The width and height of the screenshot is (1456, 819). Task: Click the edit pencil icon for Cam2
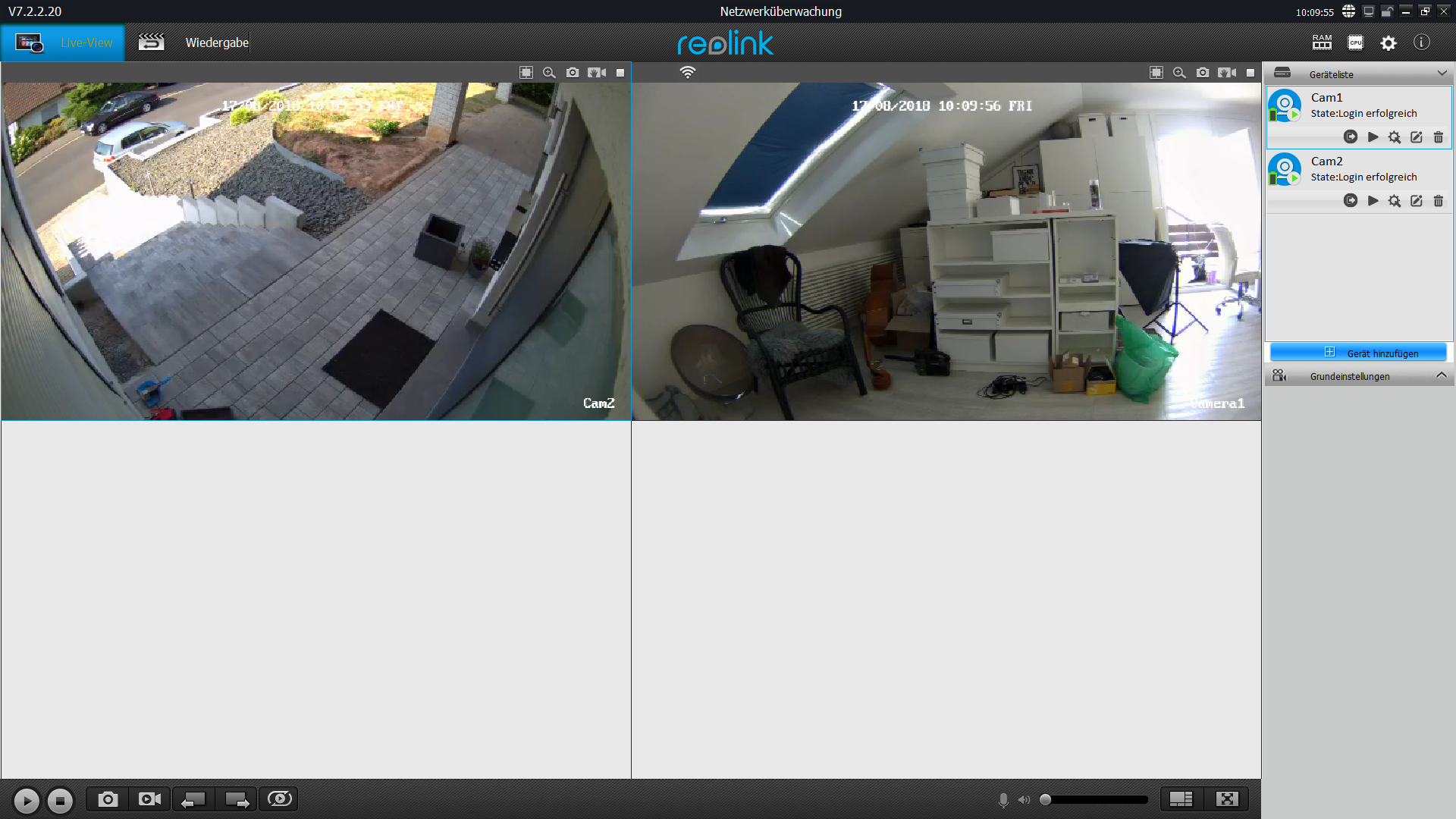(x=1416, y=201)
